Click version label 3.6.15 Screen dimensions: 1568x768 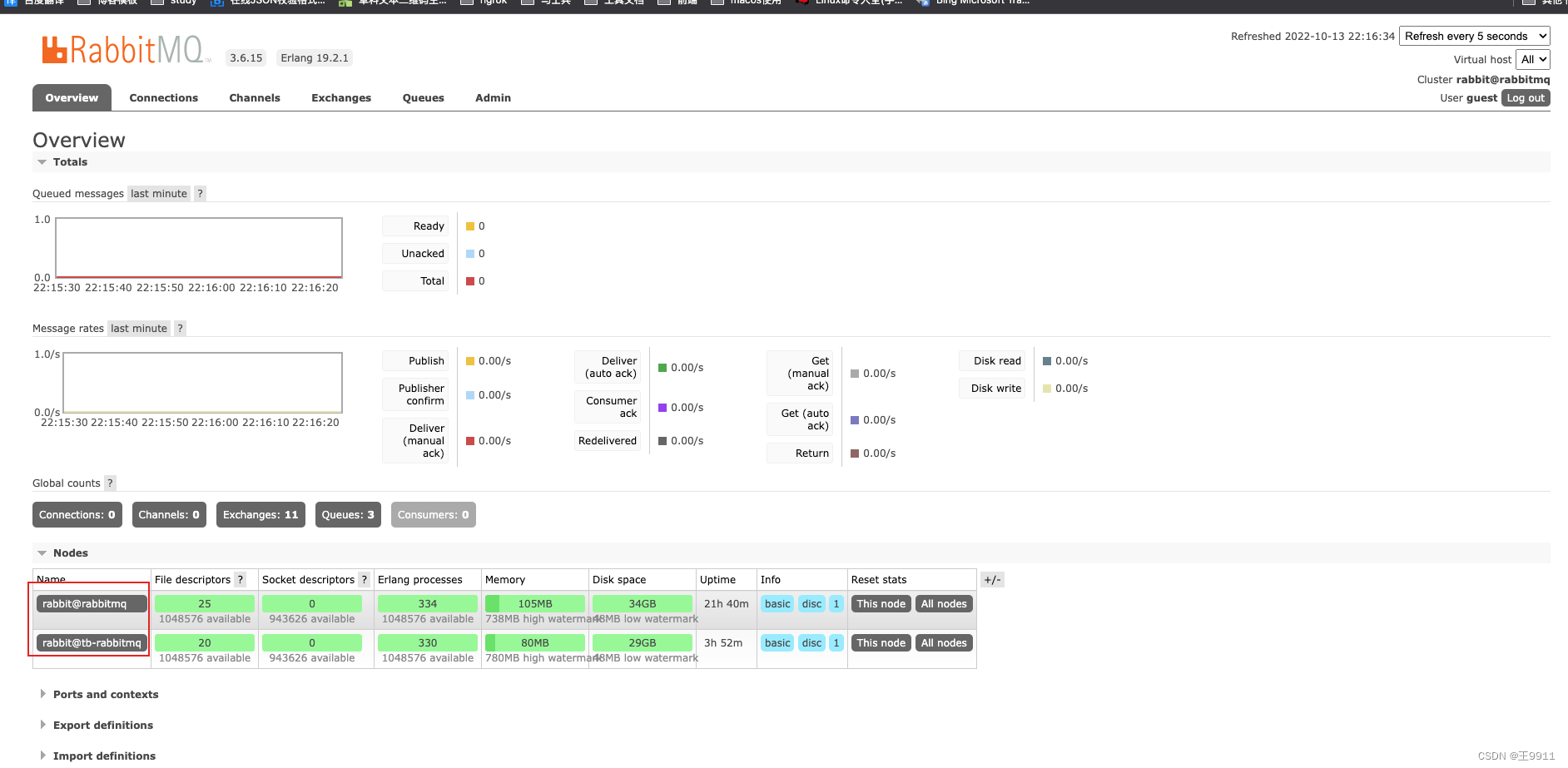(x=246, y=58)
